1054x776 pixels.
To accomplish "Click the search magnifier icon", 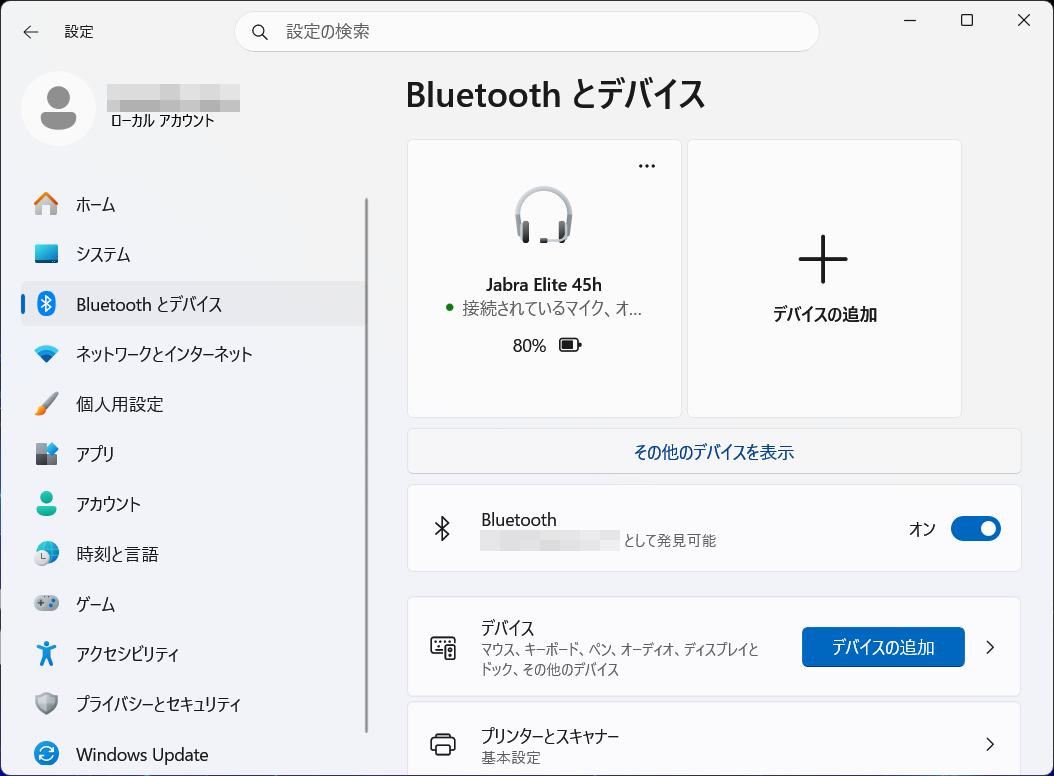I will tap(259, 32).
